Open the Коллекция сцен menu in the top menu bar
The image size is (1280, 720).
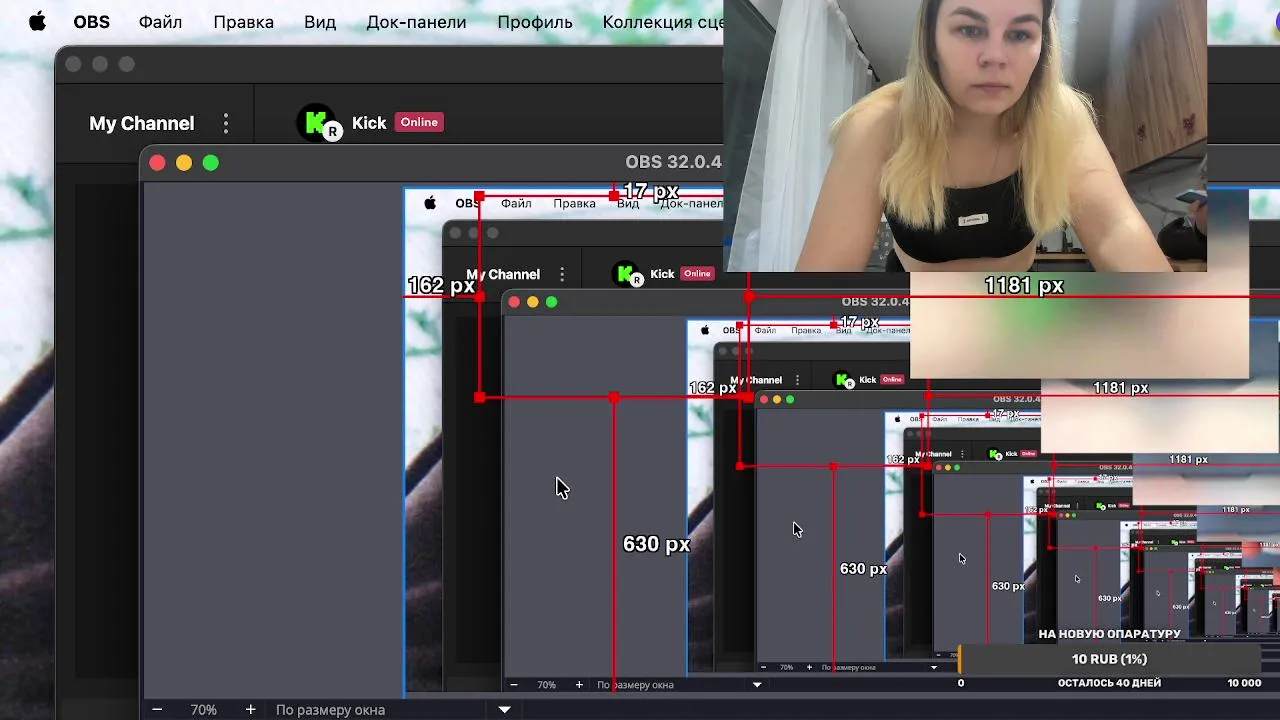663,22
